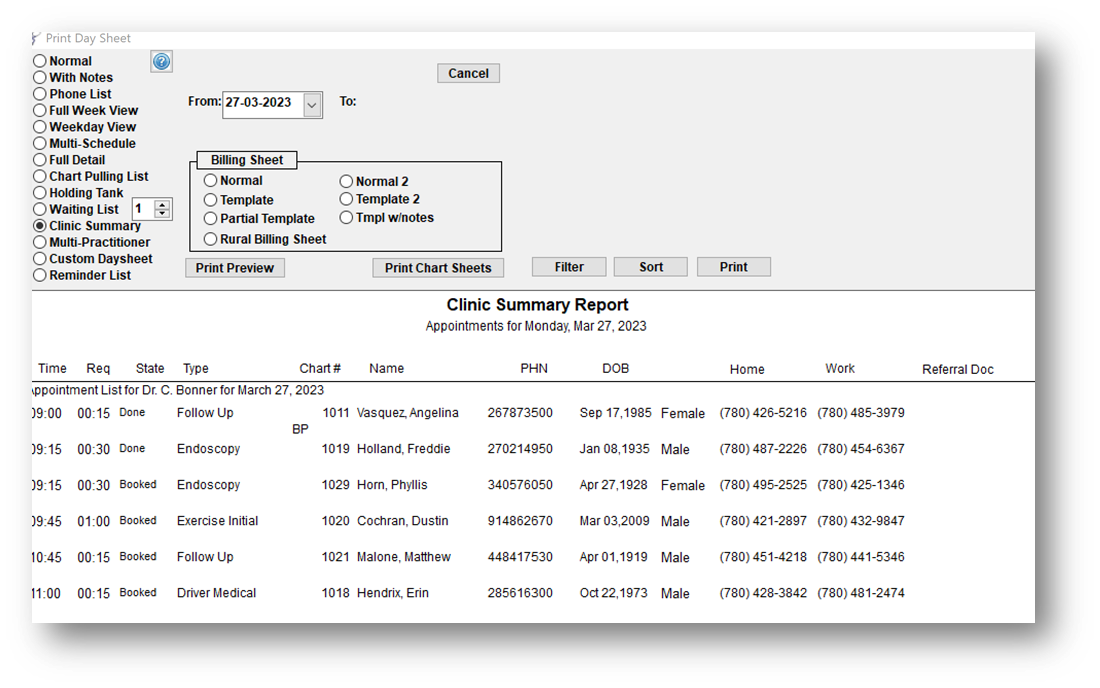Click the Waiting List number field
The image size is (1100, 688).
pyautogui.click(x=143, y=209)
